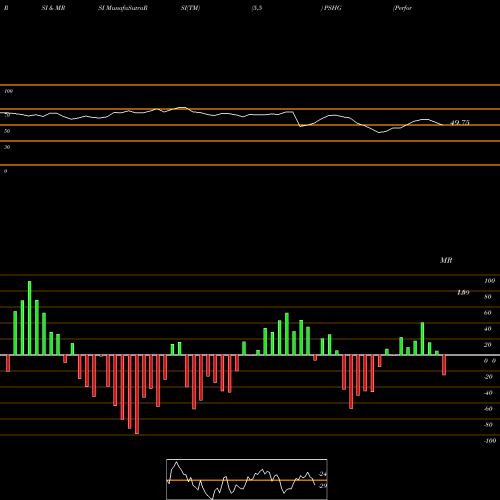
Task: Click the ticker label 'PSHG' in the header
Action: [333, 8]
